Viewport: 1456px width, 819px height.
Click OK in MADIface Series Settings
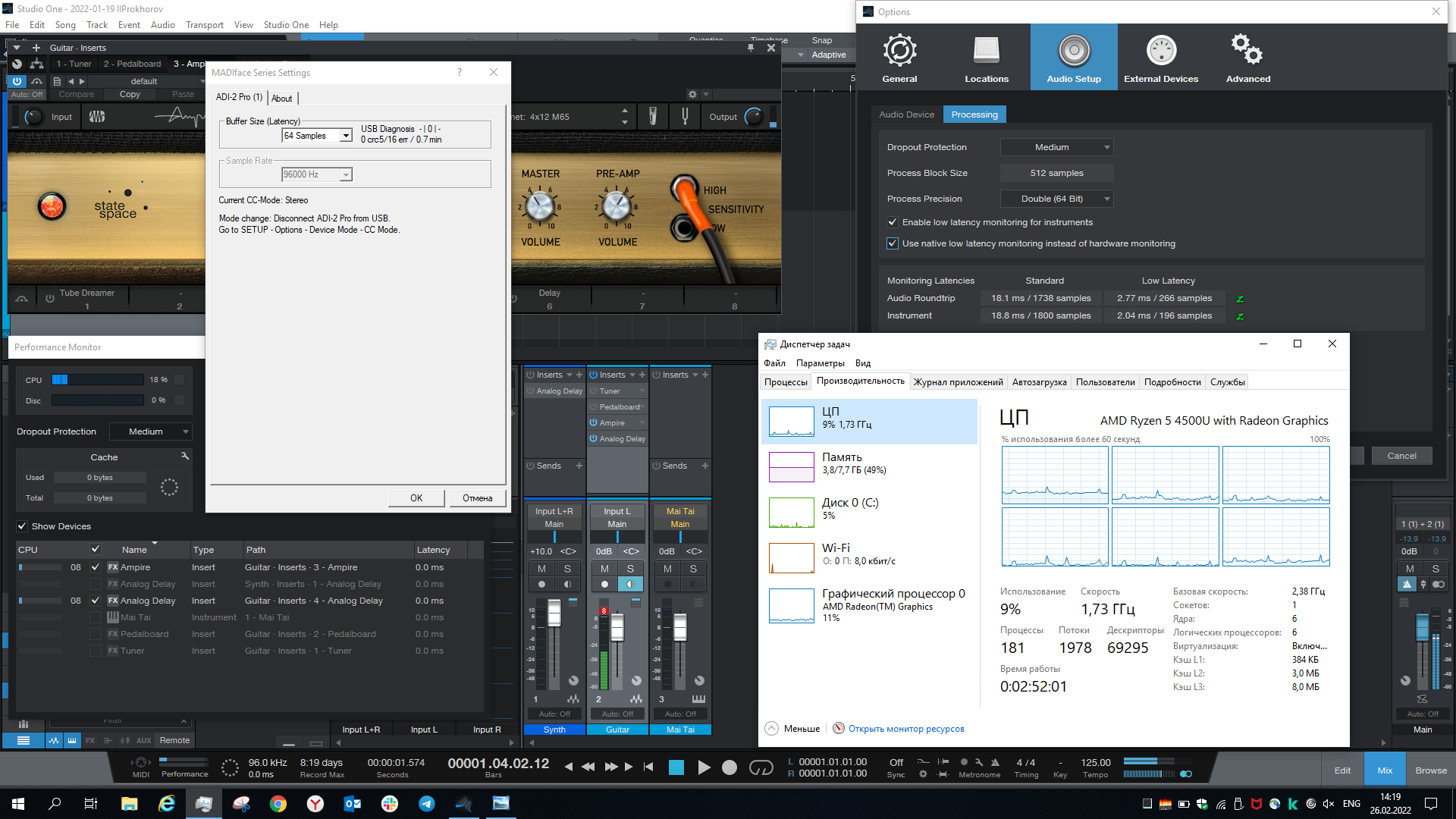416,498
